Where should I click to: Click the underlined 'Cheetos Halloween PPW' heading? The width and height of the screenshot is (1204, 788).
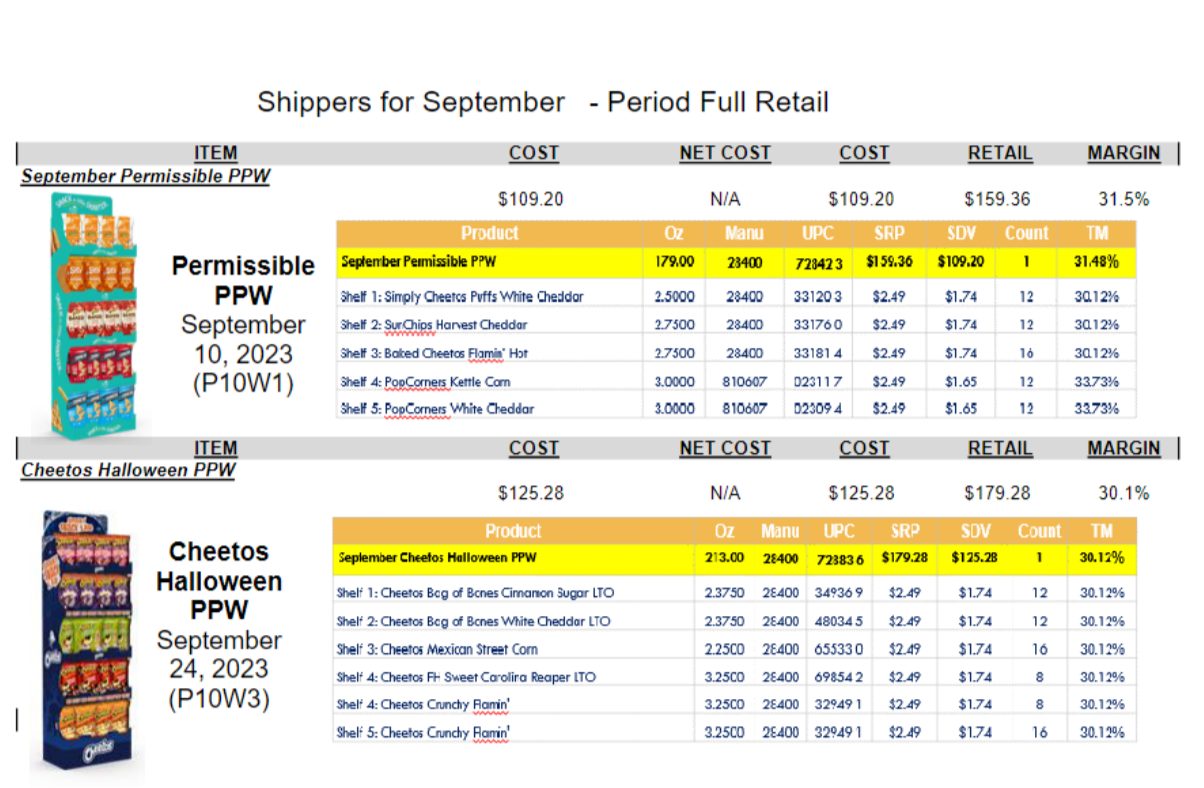pos(127,470)
